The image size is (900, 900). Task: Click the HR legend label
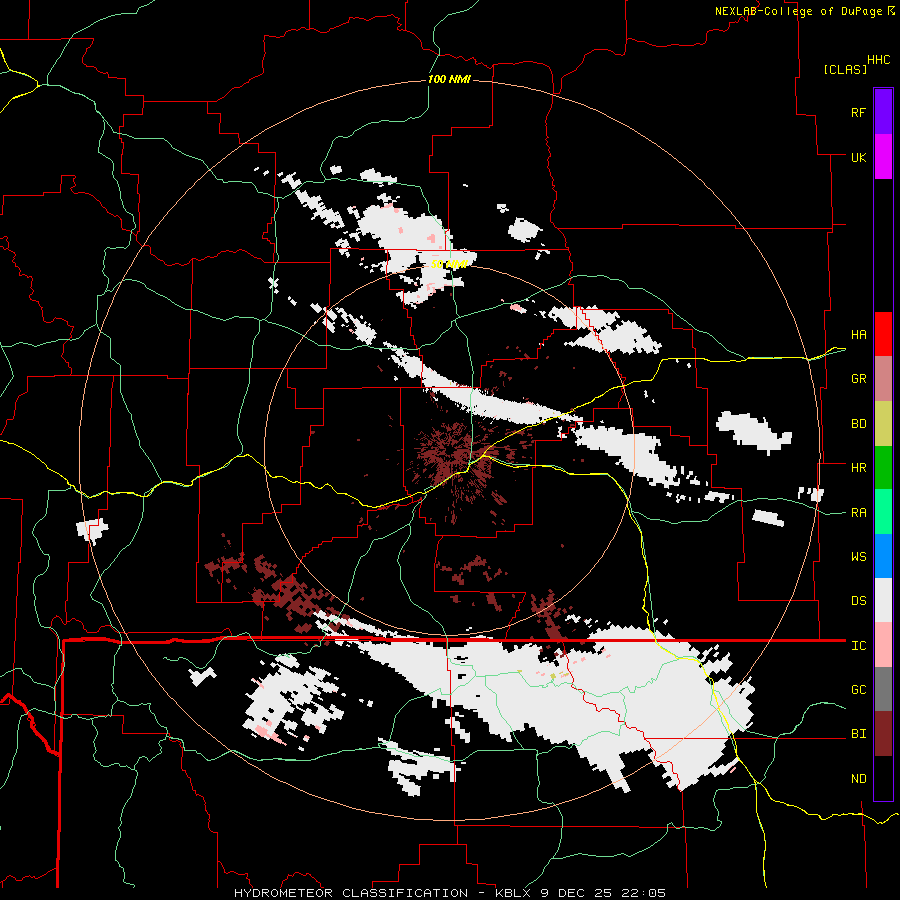pos(858,468)
